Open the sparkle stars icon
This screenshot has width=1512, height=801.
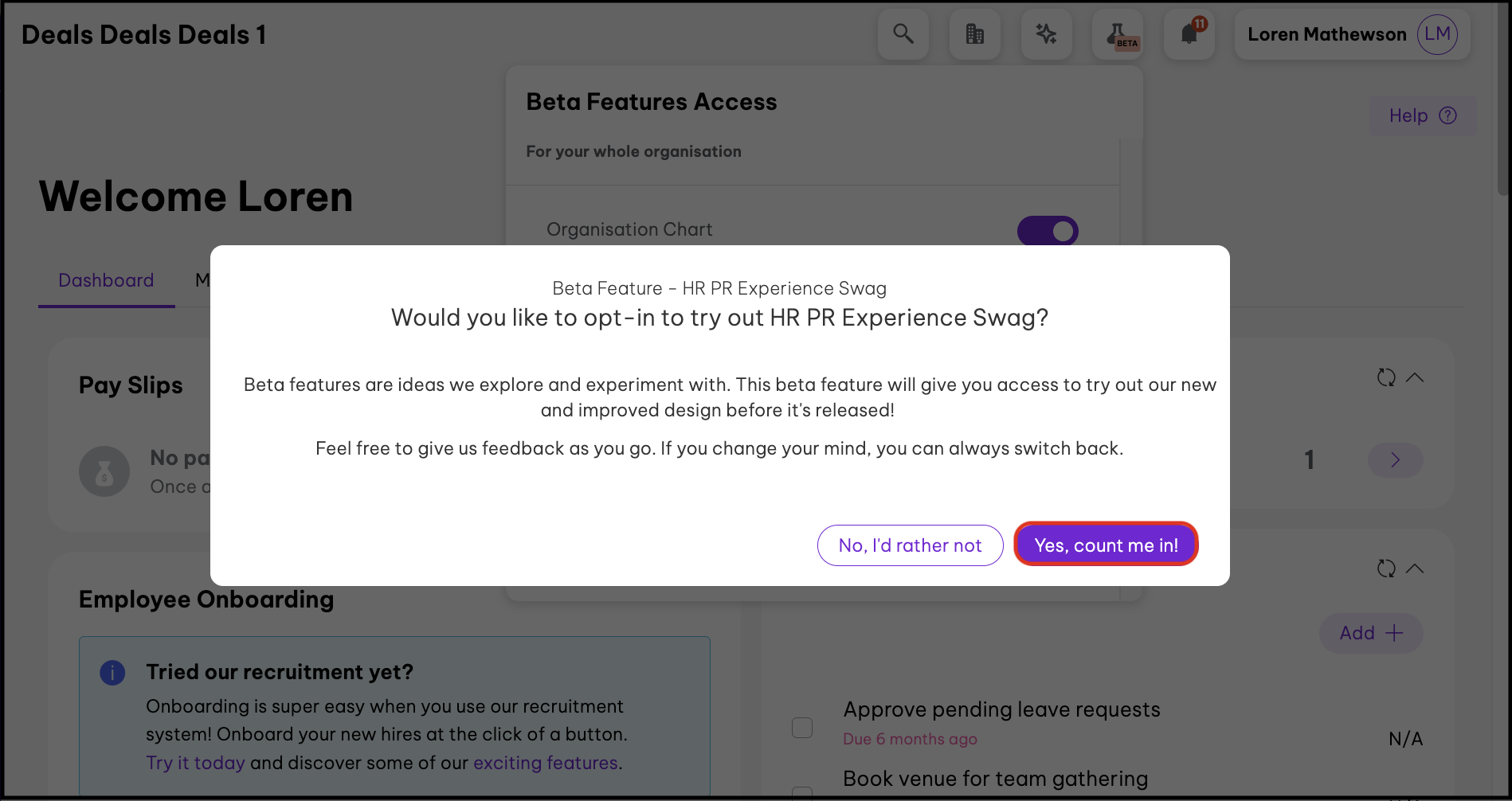pyautogui.click(x=1046, y=34)
